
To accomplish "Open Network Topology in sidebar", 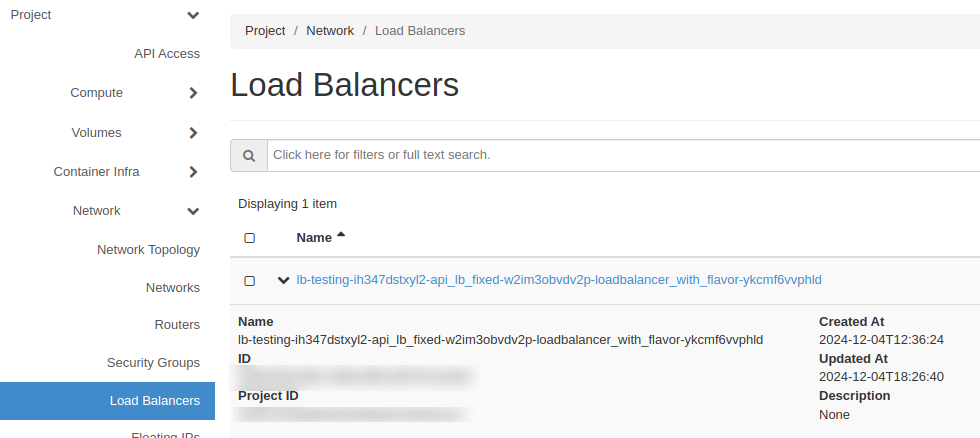I will click(148, 250).
